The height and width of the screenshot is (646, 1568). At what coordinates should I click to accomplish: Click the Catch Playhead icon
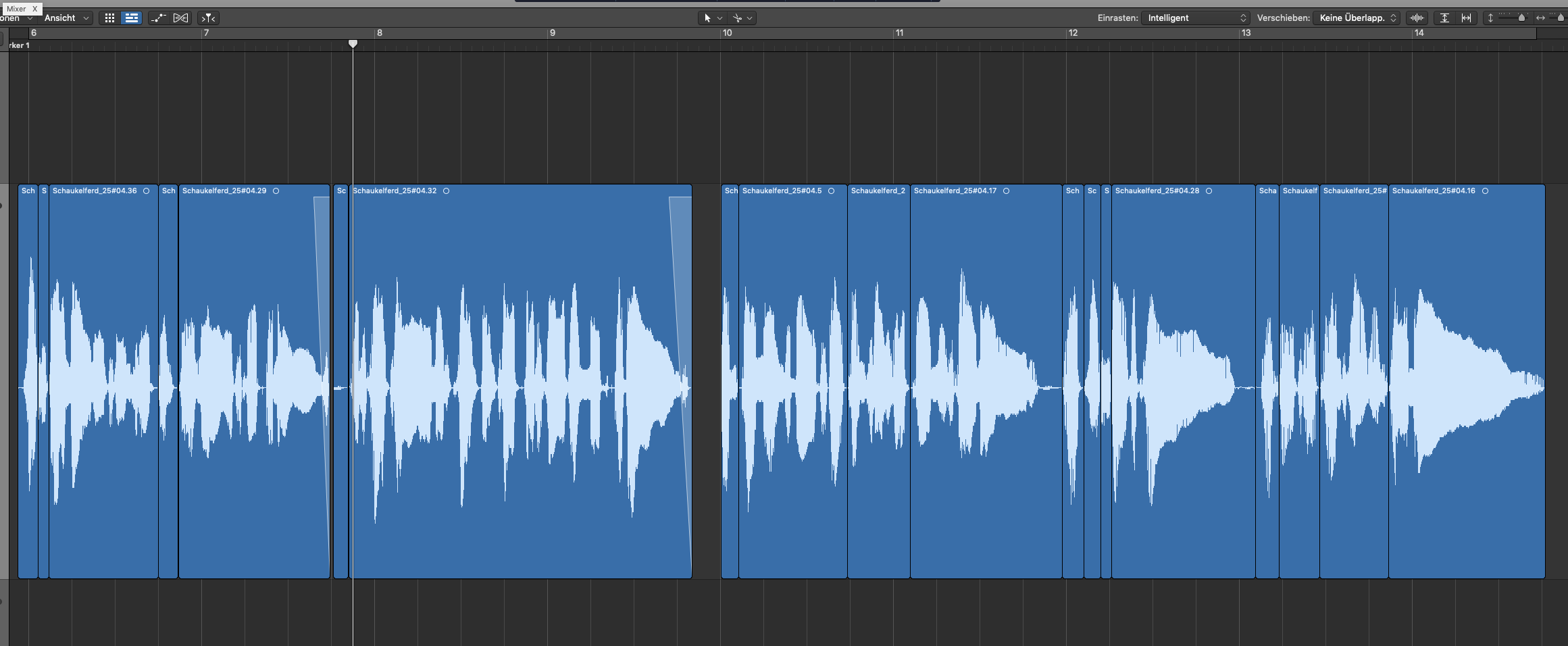pyautogui.click(x=209, y=18)
